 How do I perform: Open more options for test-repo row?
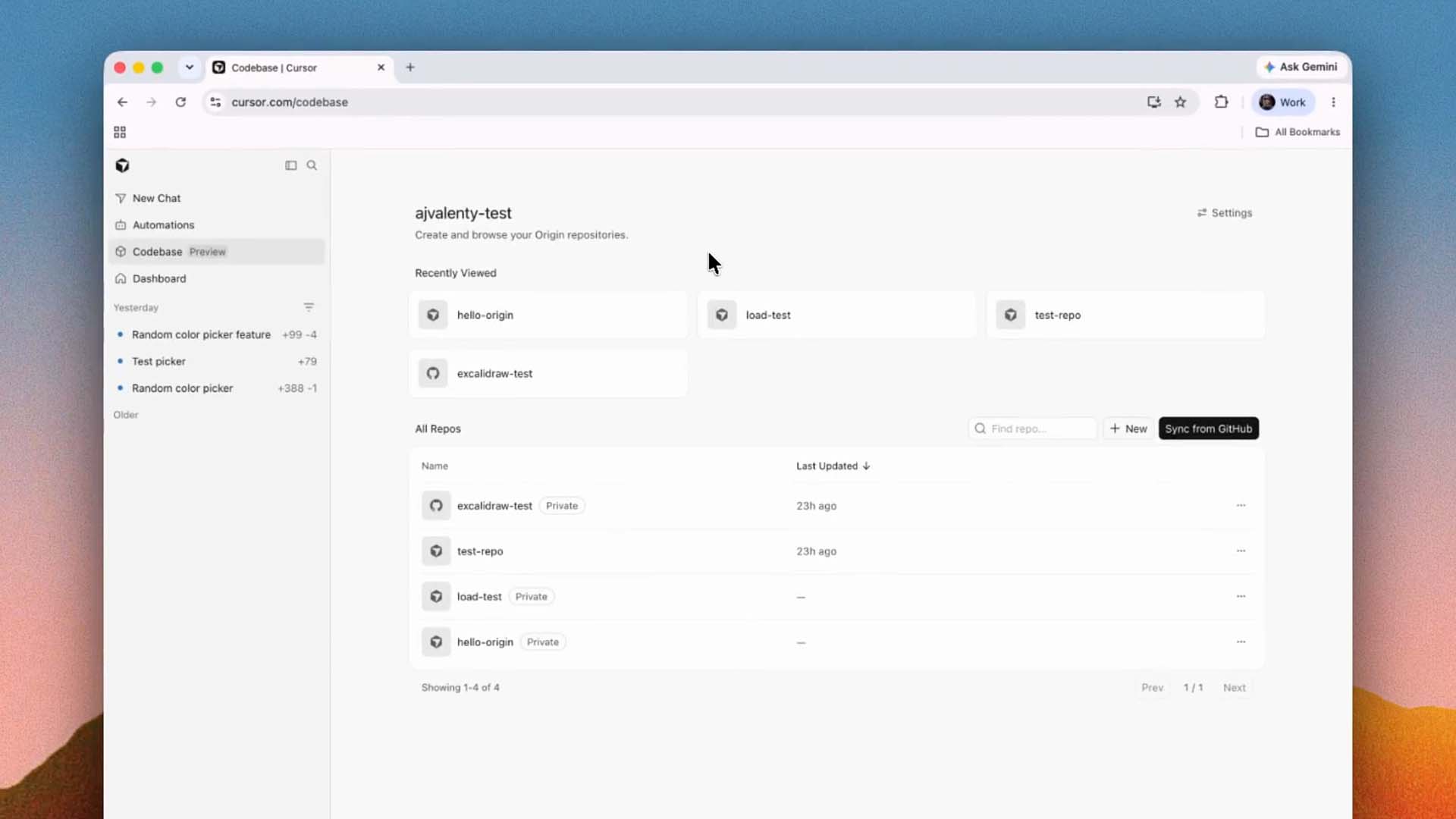point(1241,551)
